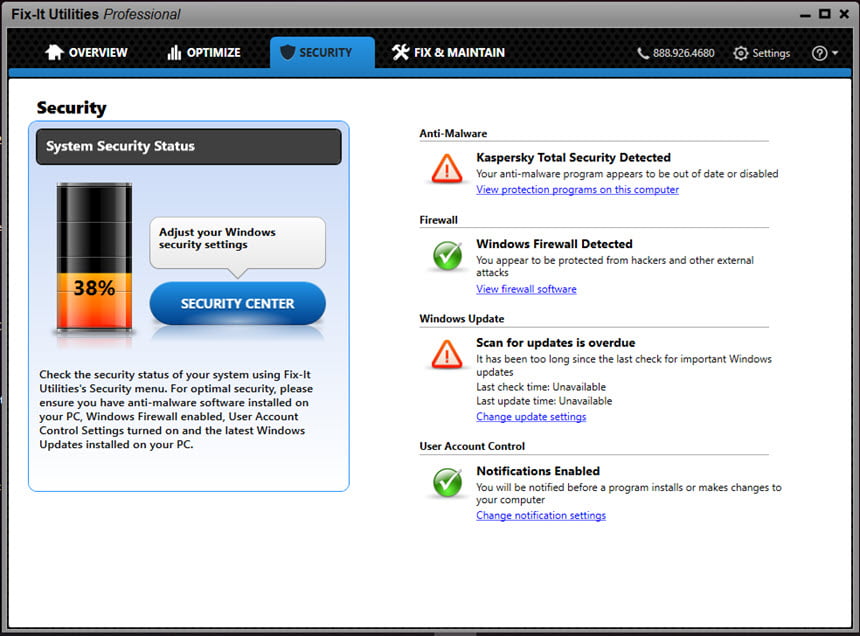Click the Windows Firewall green check icon

tap(448, 255)
